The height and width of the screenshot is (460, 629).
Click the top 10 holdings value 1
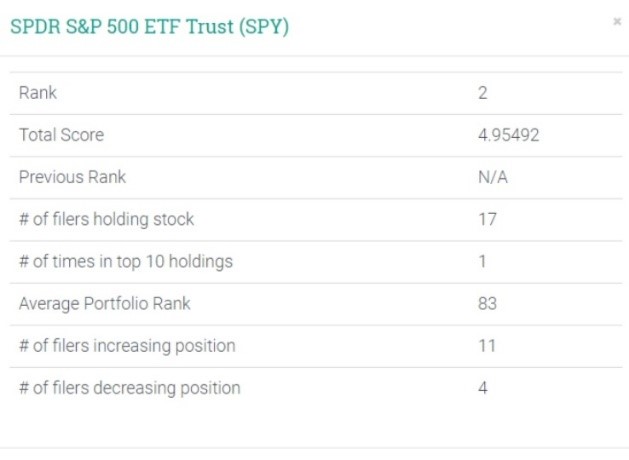coord(482,261)
